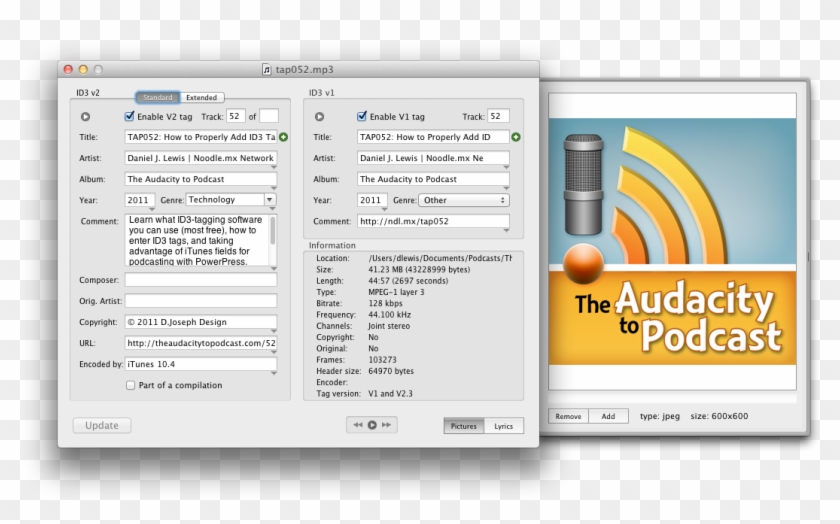The height and width of the screenshot is (524, 840).
Task: Click the music note icon in title bar
Action: [x=266, y=70]
